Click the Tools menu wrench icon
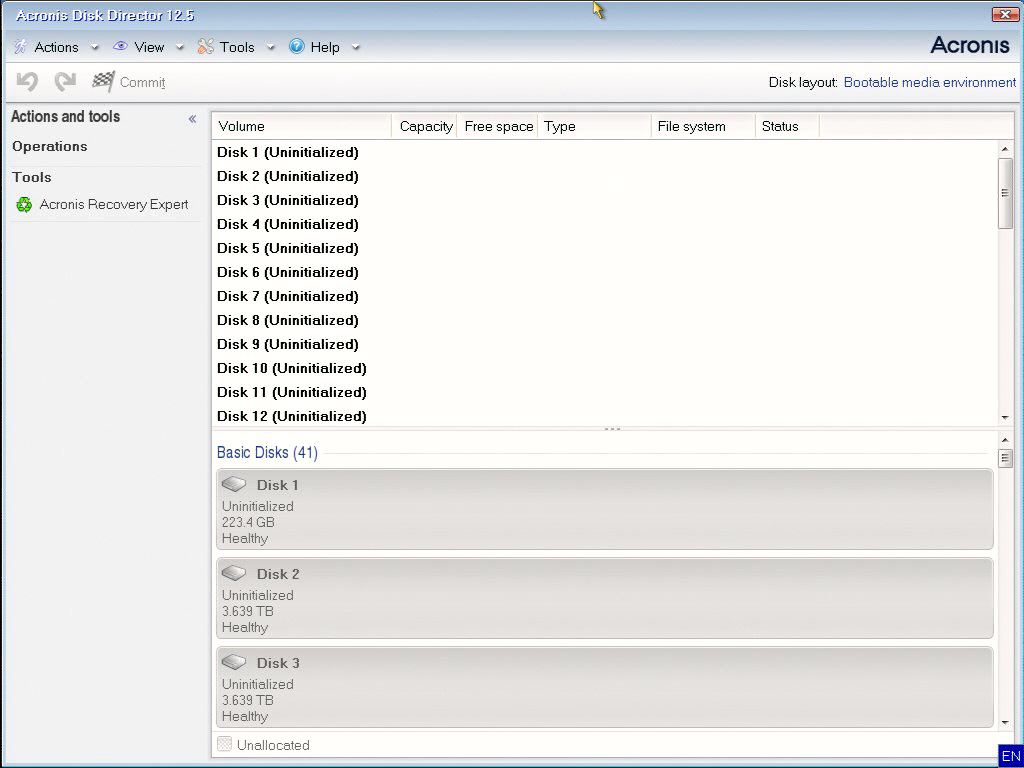The width and height of the screenshot is (1024, 768). pos(206,46)
